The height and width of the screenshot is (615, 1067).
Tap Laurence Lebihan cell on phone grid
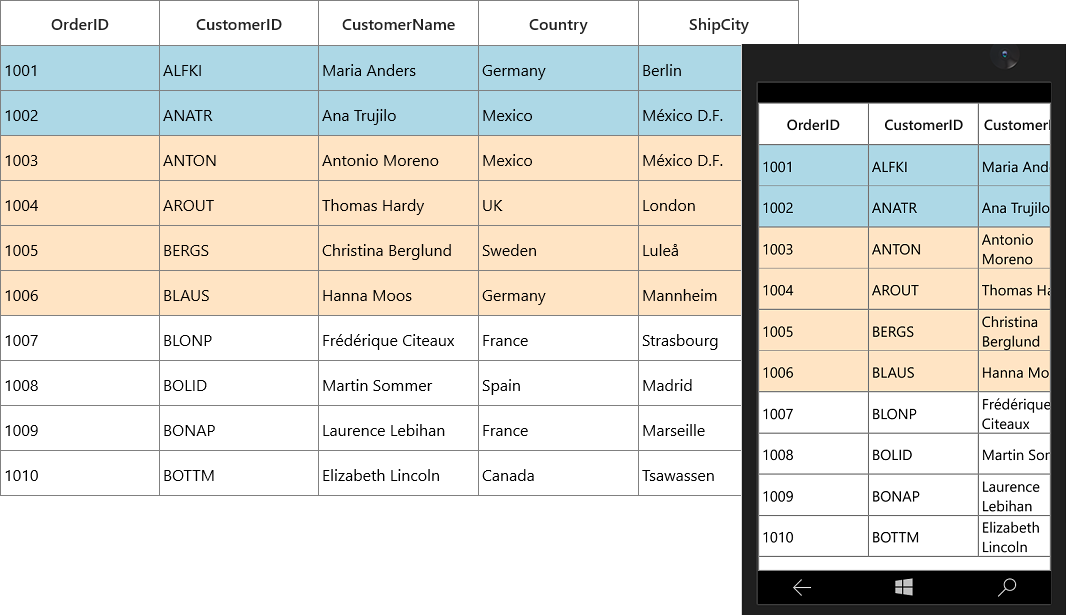(x=1015, y=495)
